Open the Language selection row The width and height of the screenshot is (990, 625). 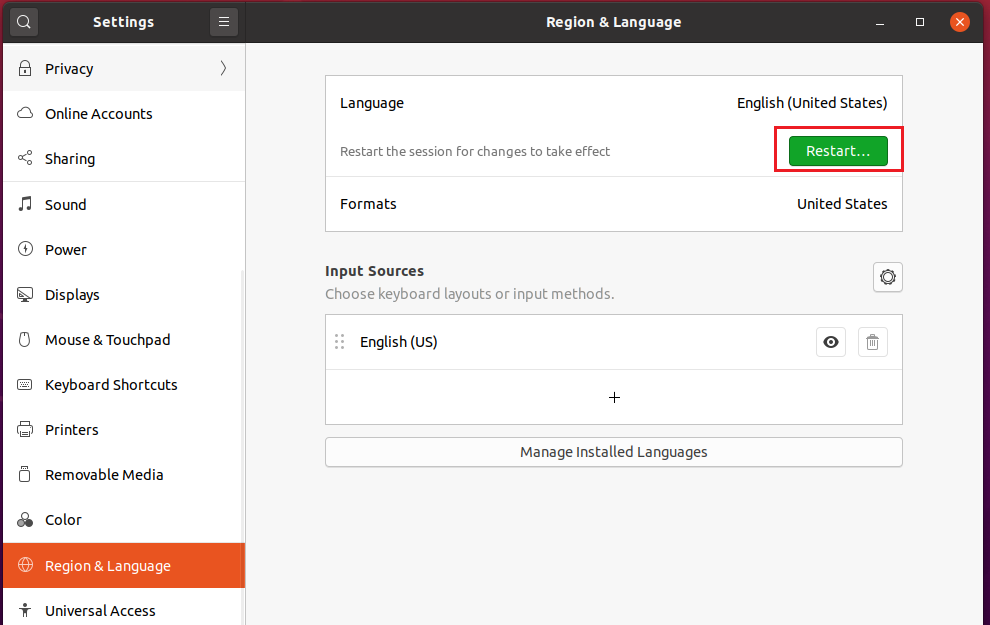coord(613,103)
